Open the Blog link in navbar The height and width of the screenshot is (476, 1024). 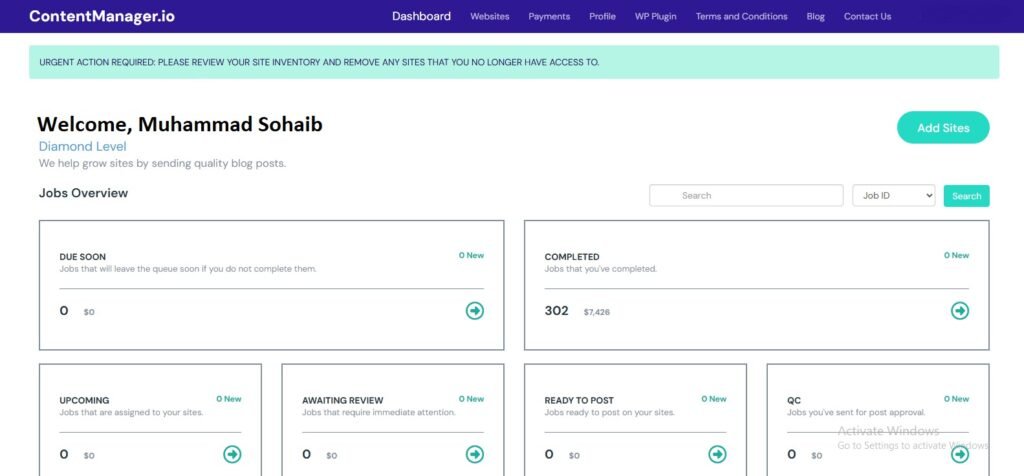click(x=816, y=16)
